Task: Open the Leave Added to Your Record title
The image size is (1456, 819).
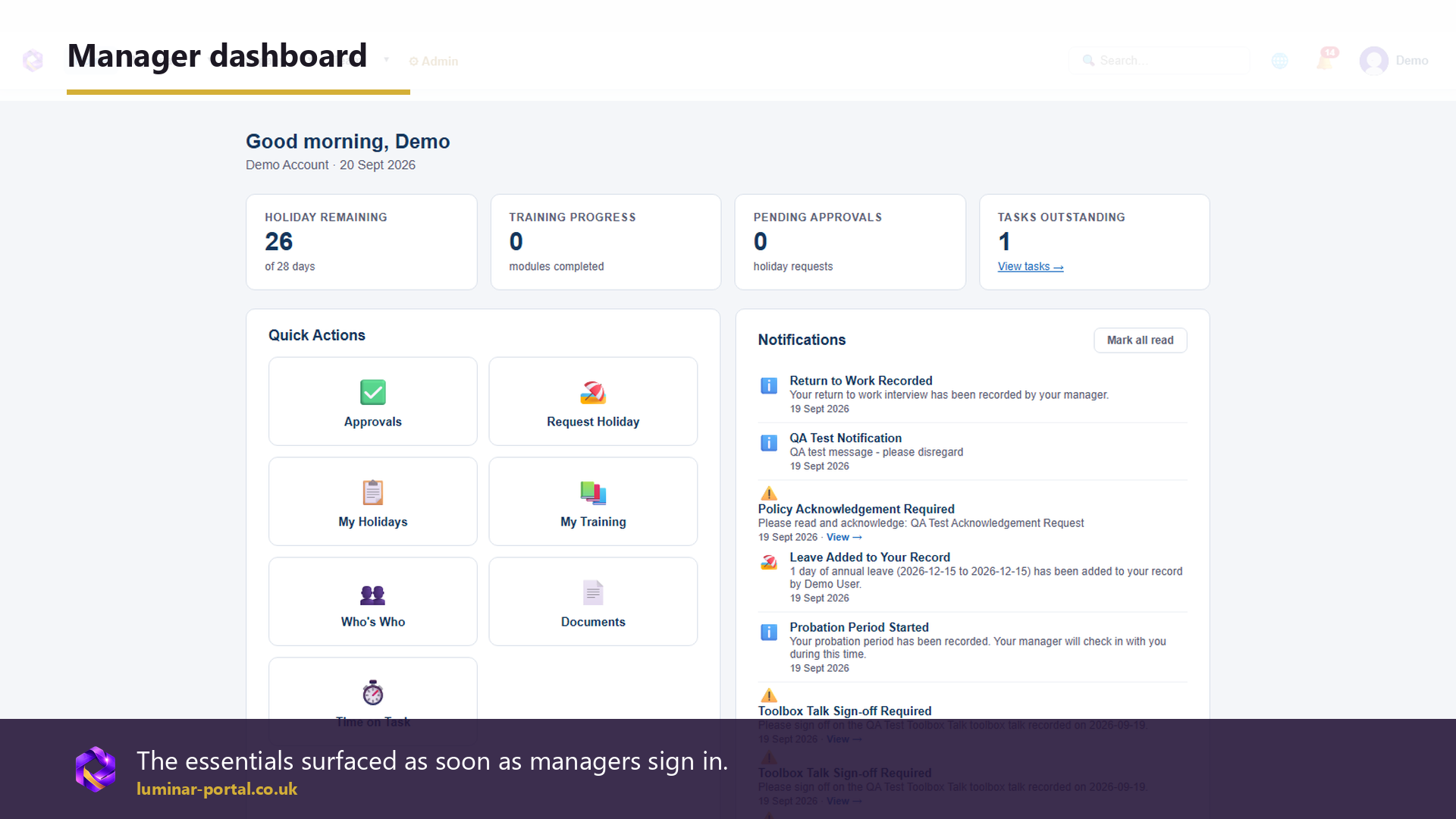Action: pyautogui.click(x=870, y=557)
